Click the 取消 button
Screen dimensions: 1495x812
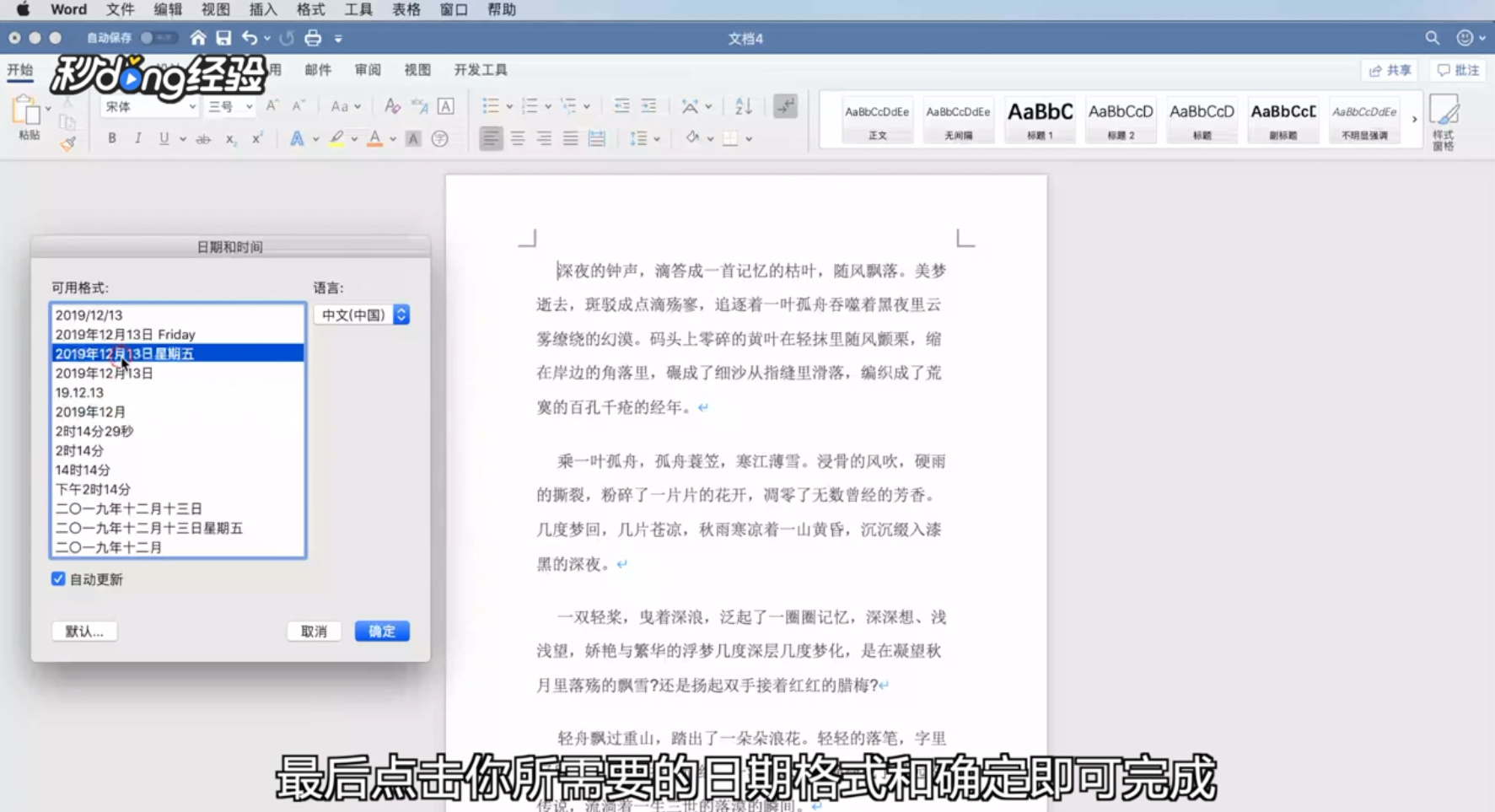314,632
